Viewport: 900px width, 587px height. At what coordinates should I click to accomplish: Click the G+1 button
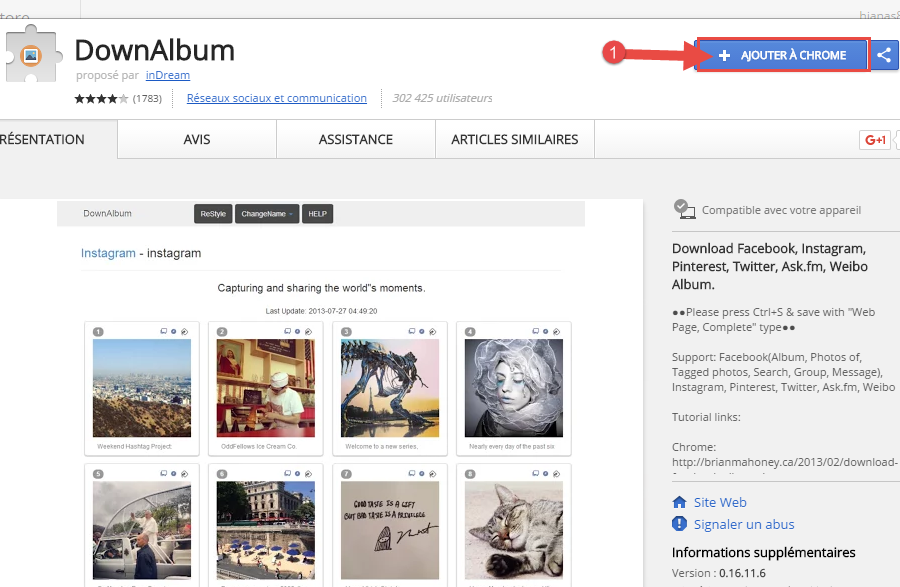[x=875, y=139]
